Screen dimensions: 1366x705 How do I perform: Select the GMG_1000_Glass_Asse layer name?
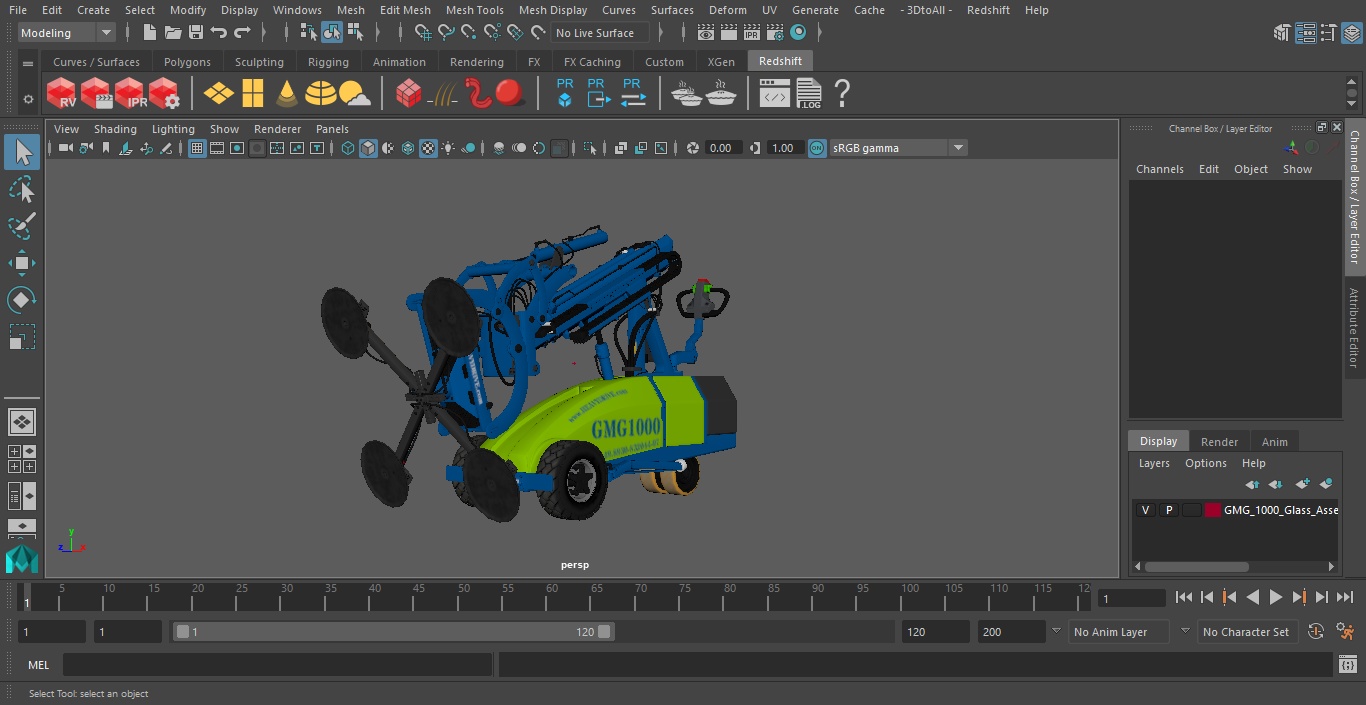point(1280,510)
